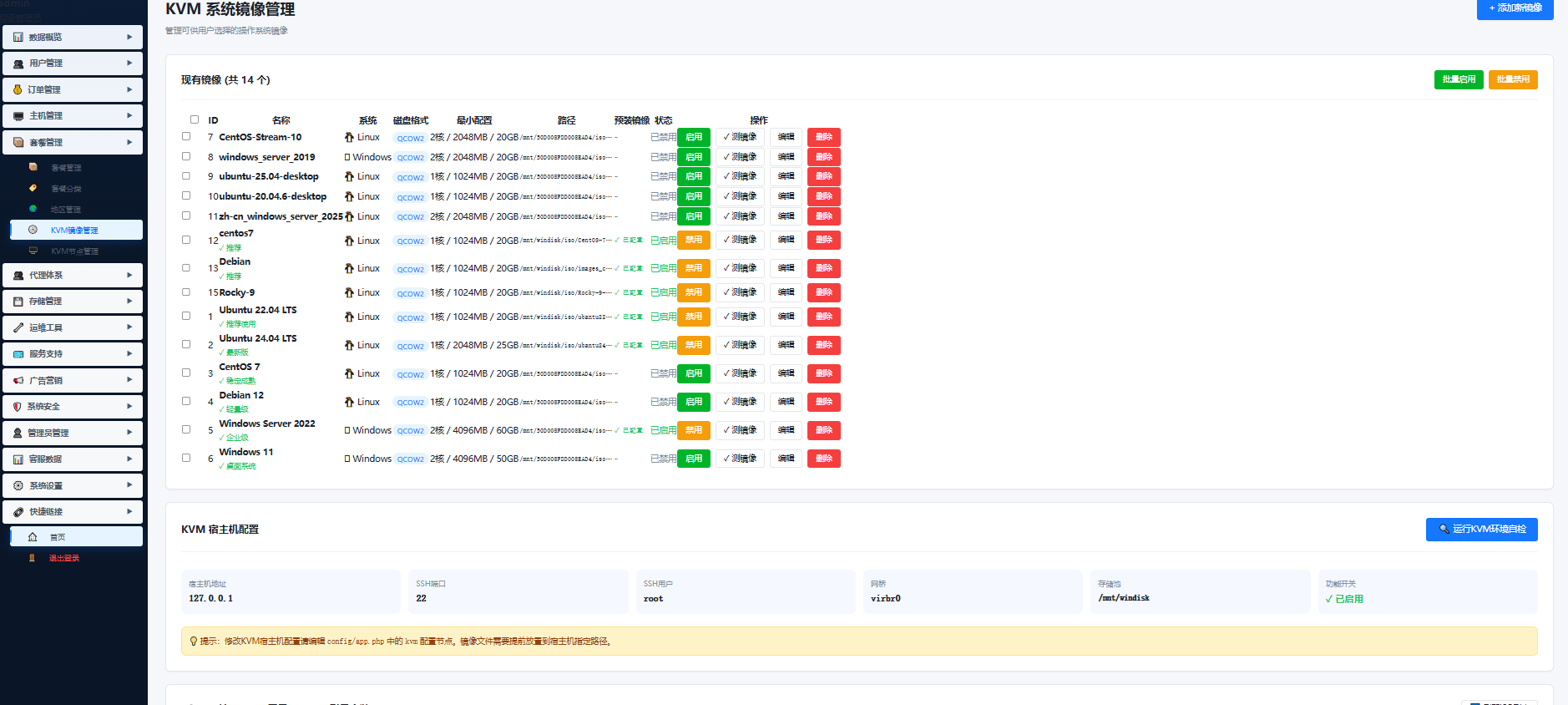Click the computer icon beside KVM节点管理

(x=33, y=251)
